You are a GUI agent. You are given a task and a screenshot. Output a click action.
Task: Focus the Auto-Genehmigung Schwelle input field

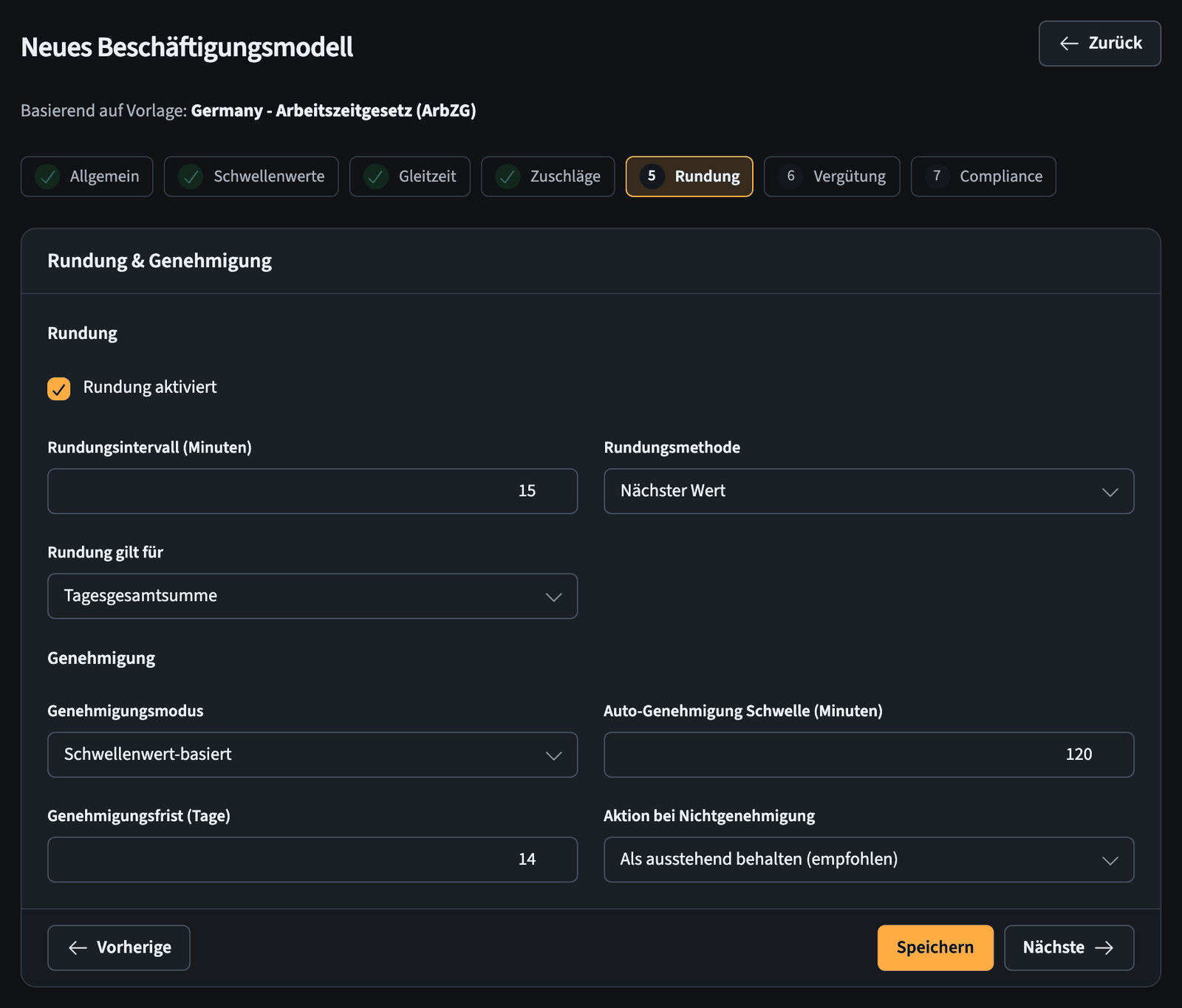click(869, 755)
